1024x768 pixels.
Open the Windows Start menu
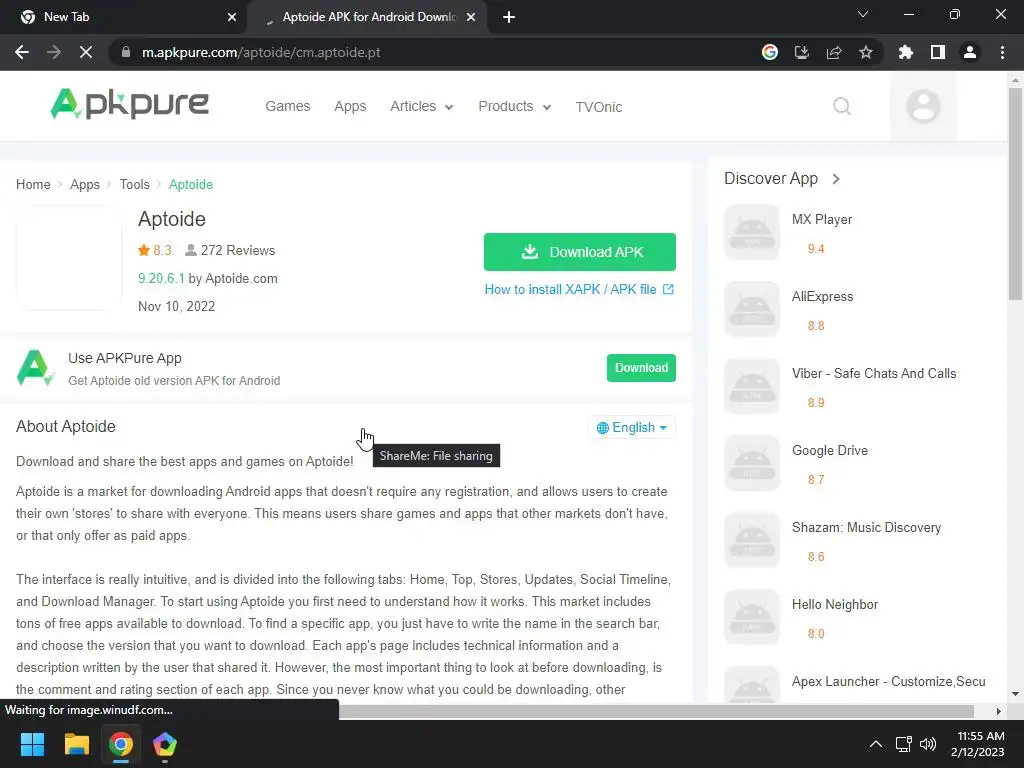coord(32,744)
